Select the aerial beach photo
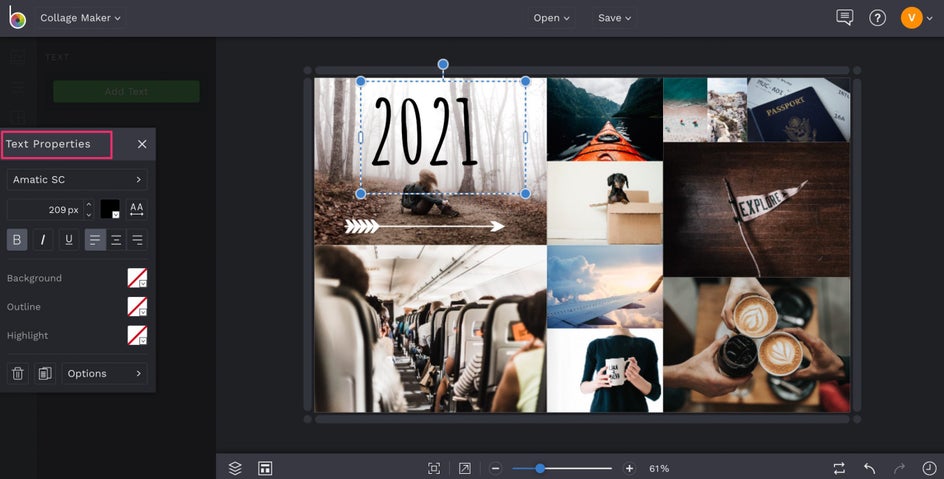 point(685,110)
